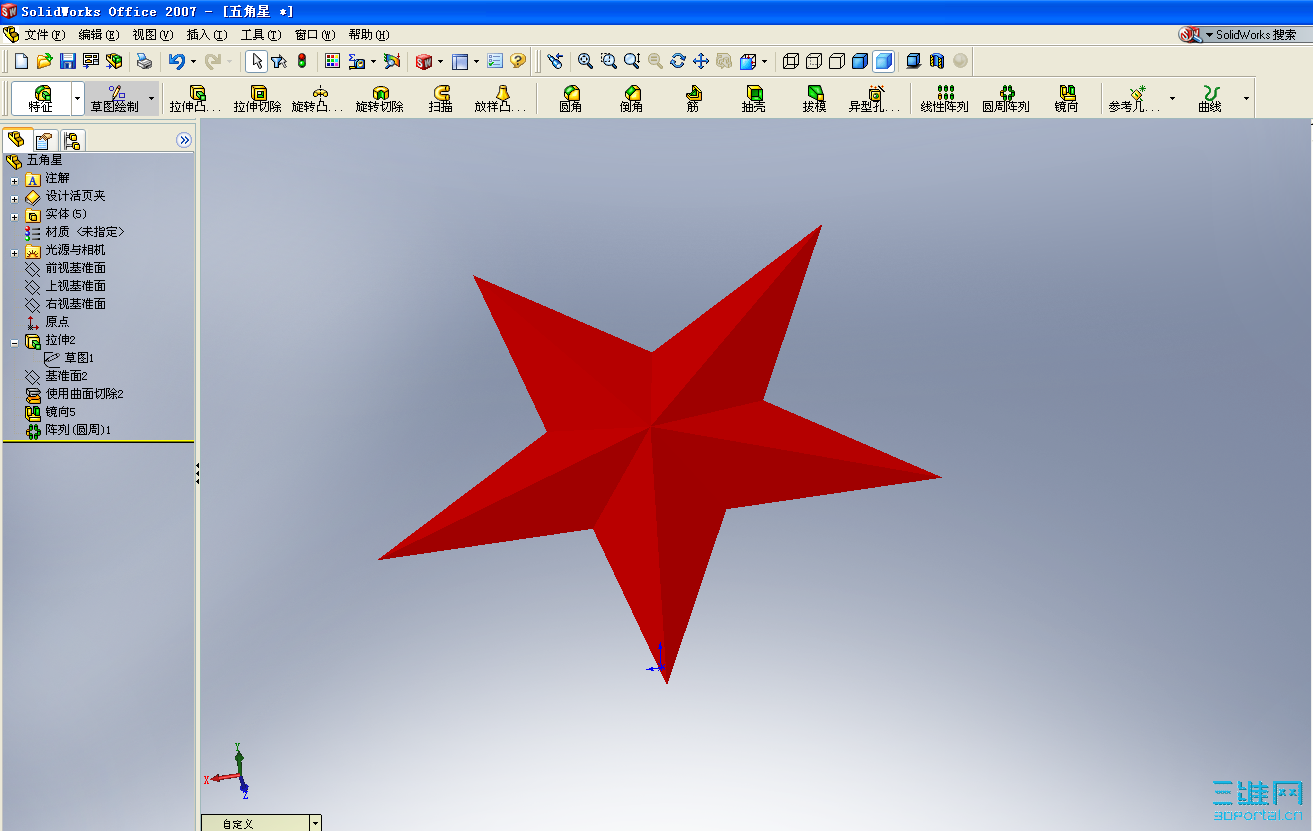Click the 放样凸 loft tool

point(502,98)
